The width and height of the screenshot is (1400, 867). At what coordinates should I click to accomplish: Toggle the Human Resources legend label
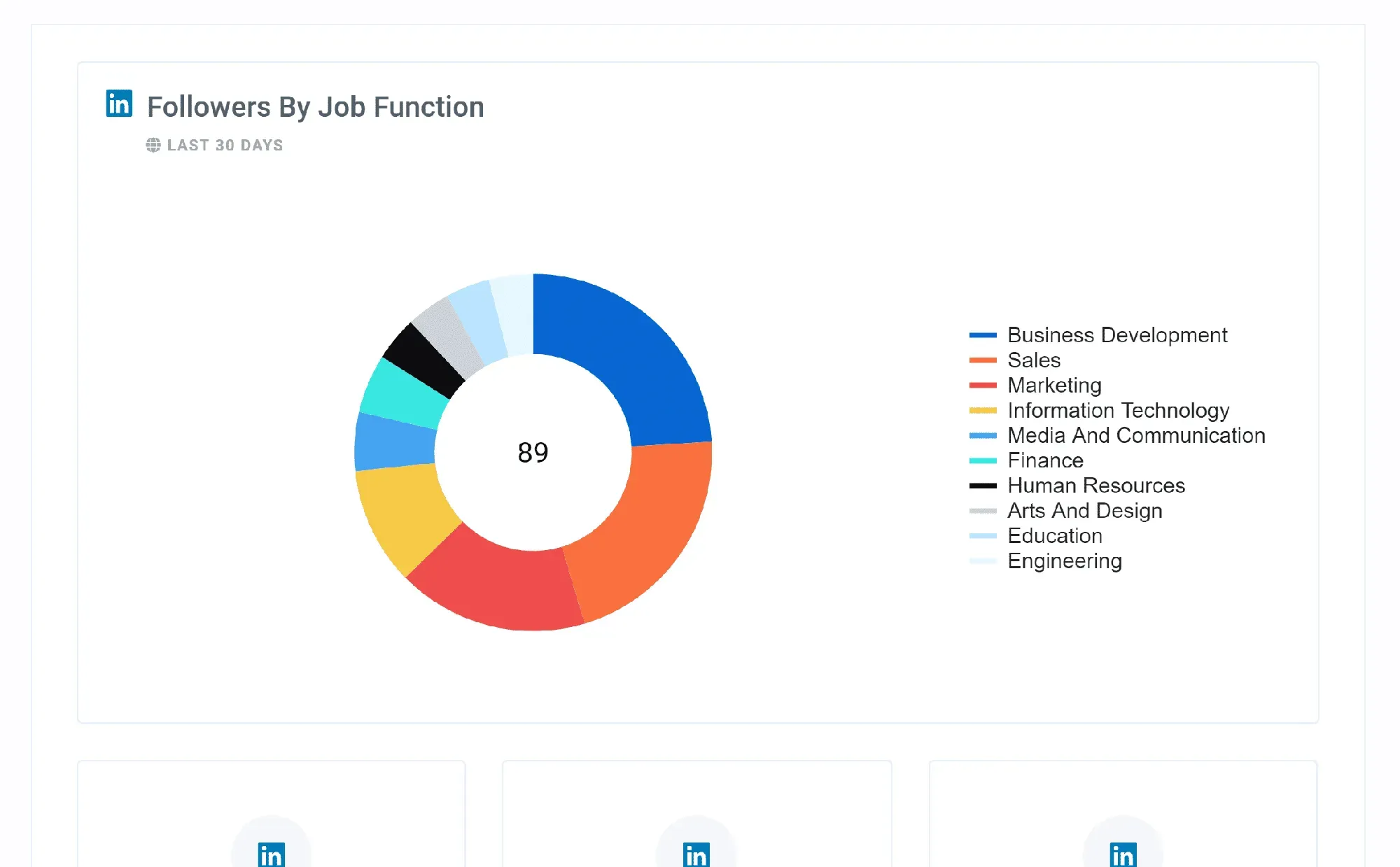point(1096,486)
